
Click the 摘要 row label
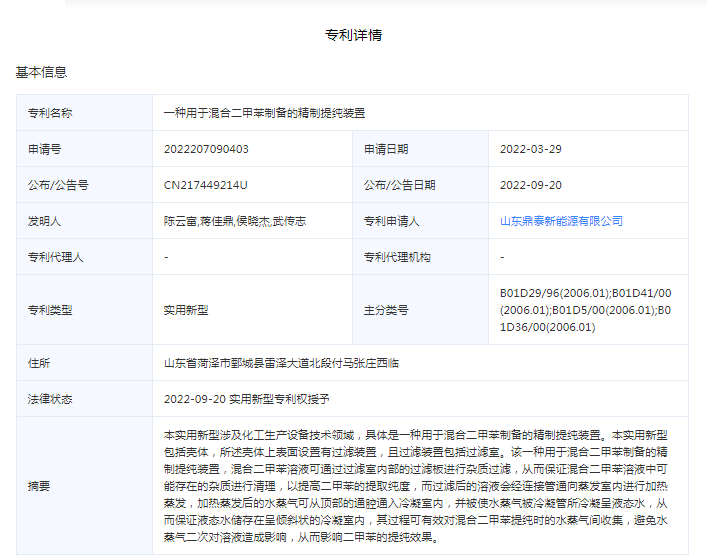[39, 486]
